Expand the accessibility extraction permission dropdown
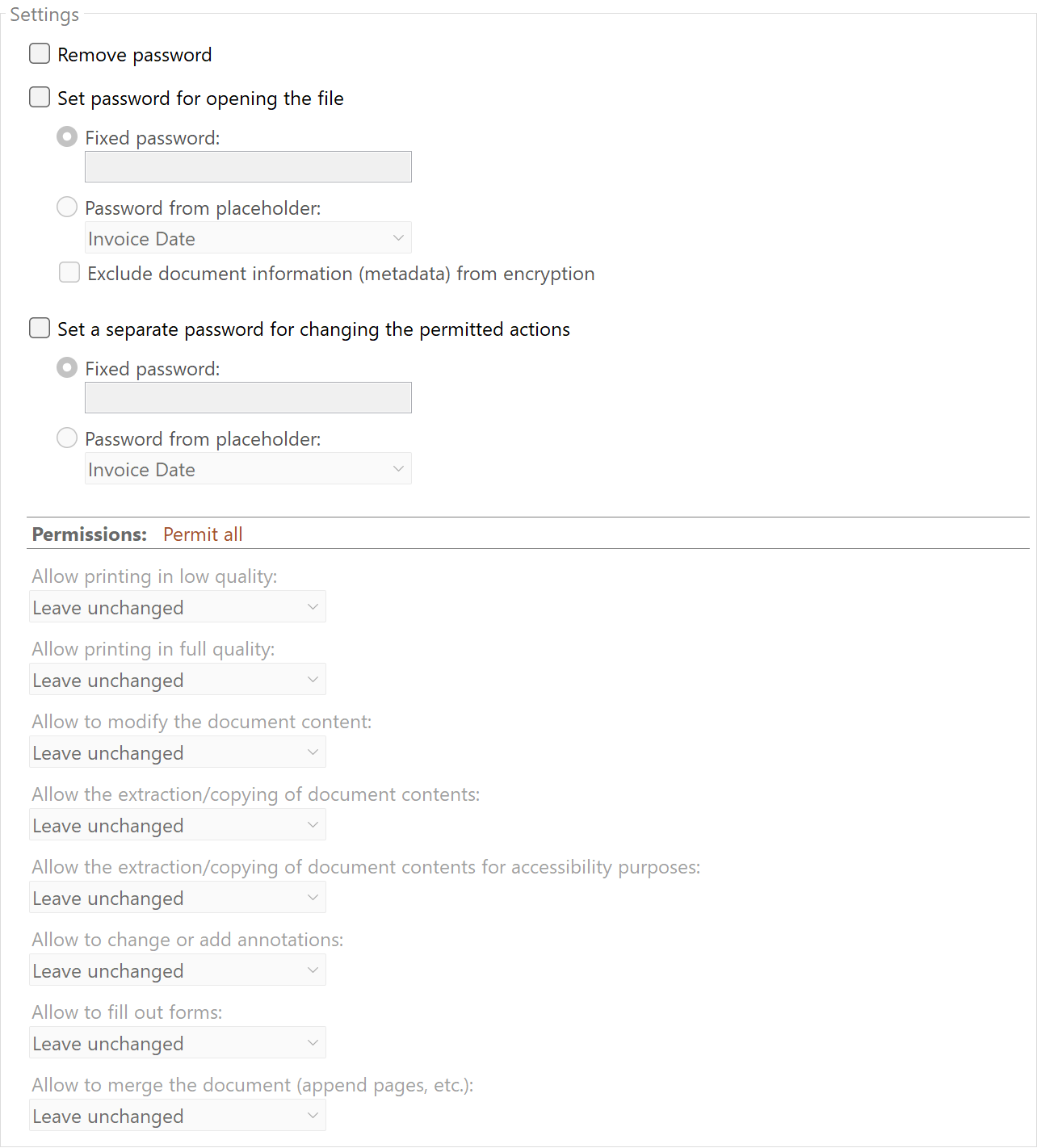The image size is (1037, 1148). click(x=178, y=898)
